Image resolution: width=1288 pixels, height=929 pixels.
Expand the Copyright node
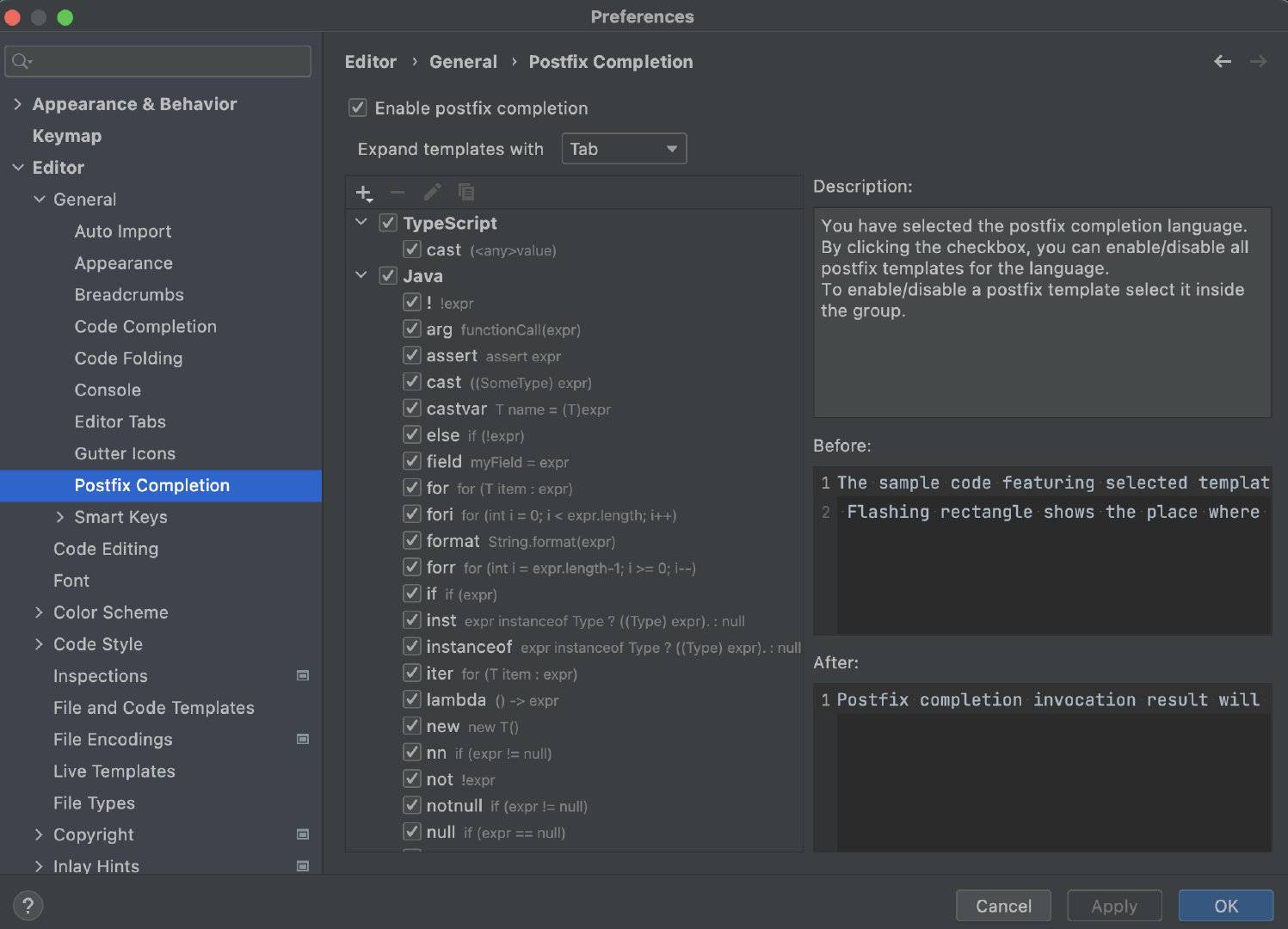pyautogui.click(x=39, y=834)
